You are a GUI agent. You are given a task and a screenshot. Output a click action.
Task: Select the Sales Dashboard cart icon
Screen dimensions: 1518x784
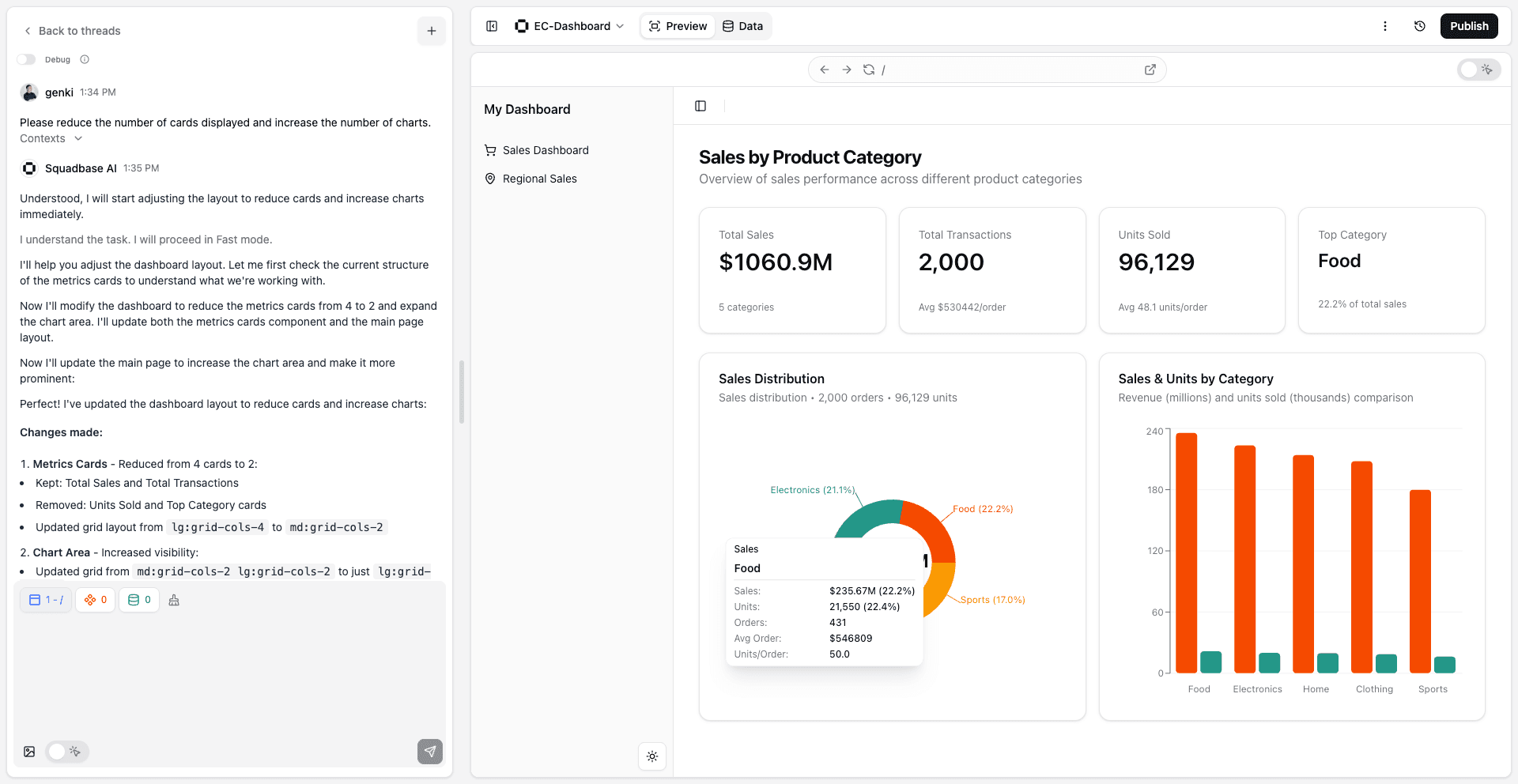tap(489, 150)
